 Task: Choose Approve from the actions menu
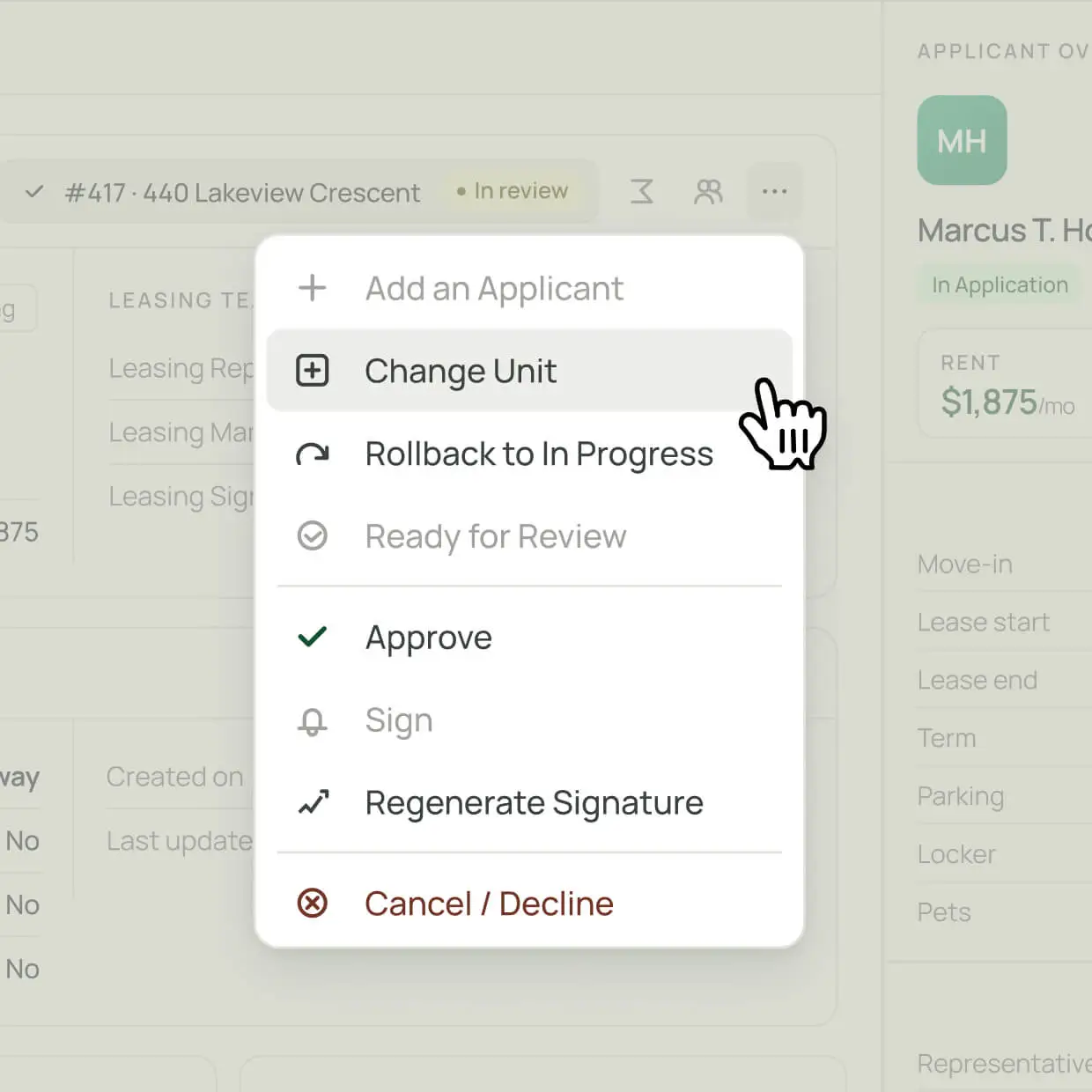528,637
